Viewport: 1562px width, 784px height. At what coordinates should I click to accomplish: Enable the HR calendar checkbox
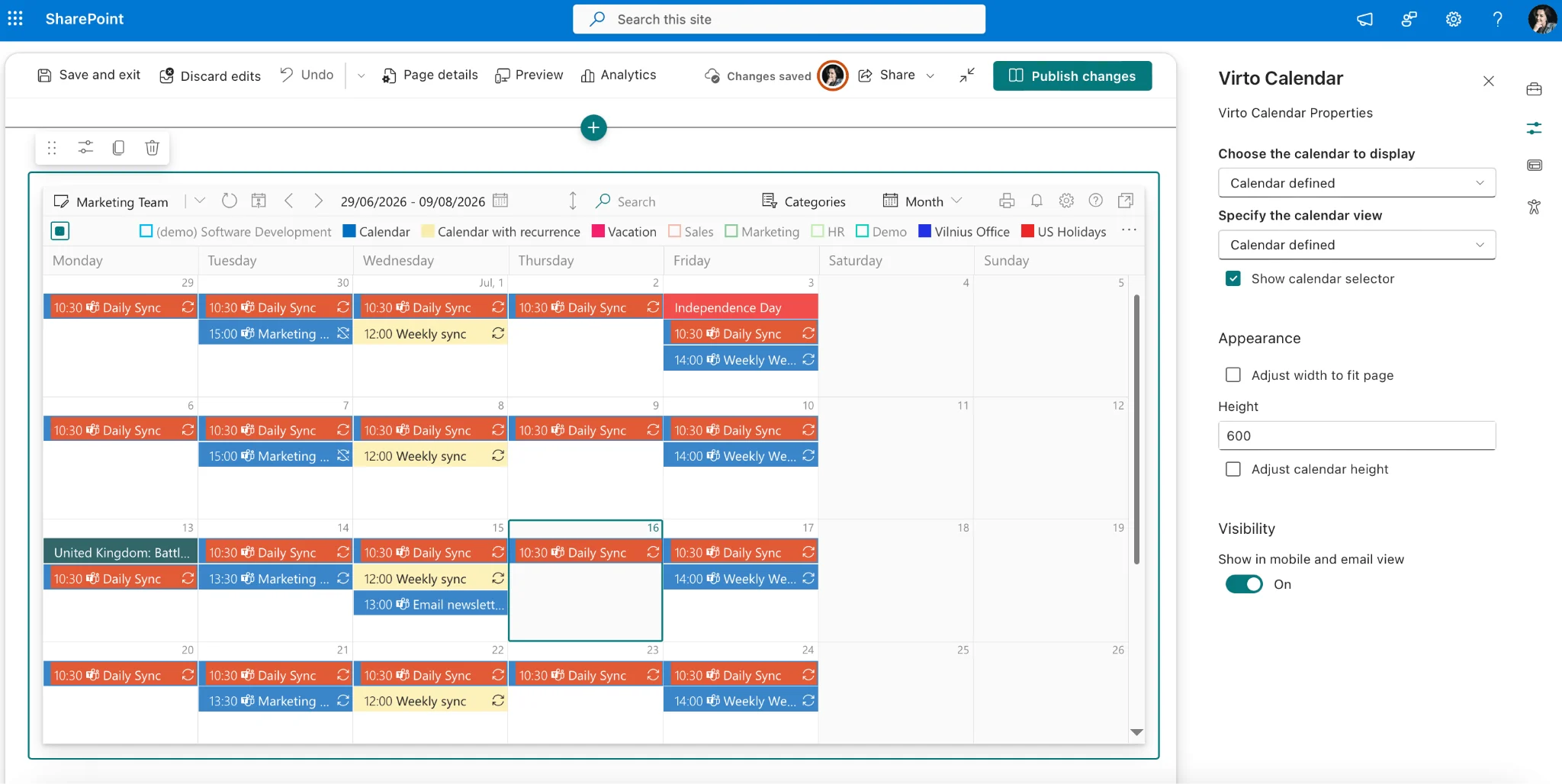tap(818, 231)
